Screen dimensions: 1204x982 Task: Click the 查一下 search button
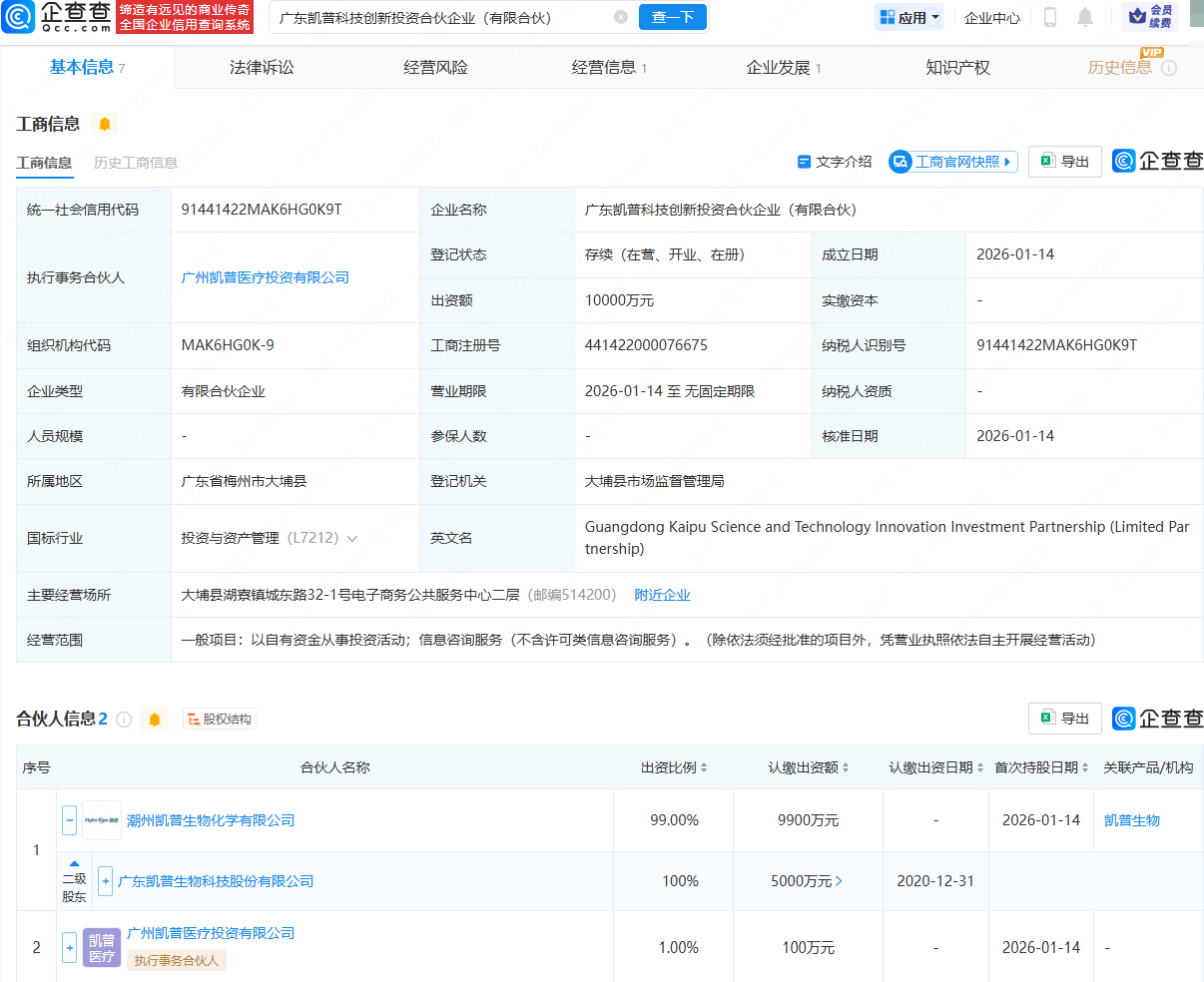tap(672, 18)
